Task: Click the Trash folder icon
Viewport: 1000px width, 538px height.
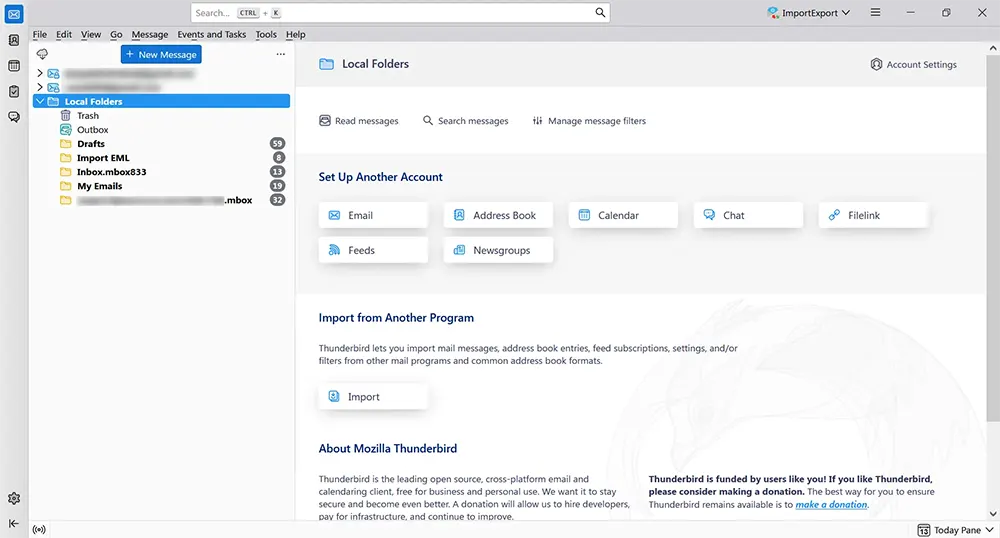Action: (x=65, y=115)
